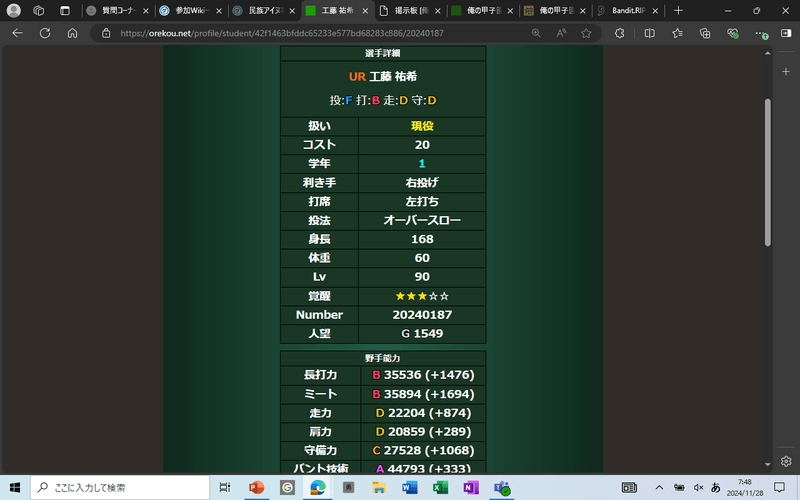
Task: Click the back navigation arrow
Action: (17, 33)
